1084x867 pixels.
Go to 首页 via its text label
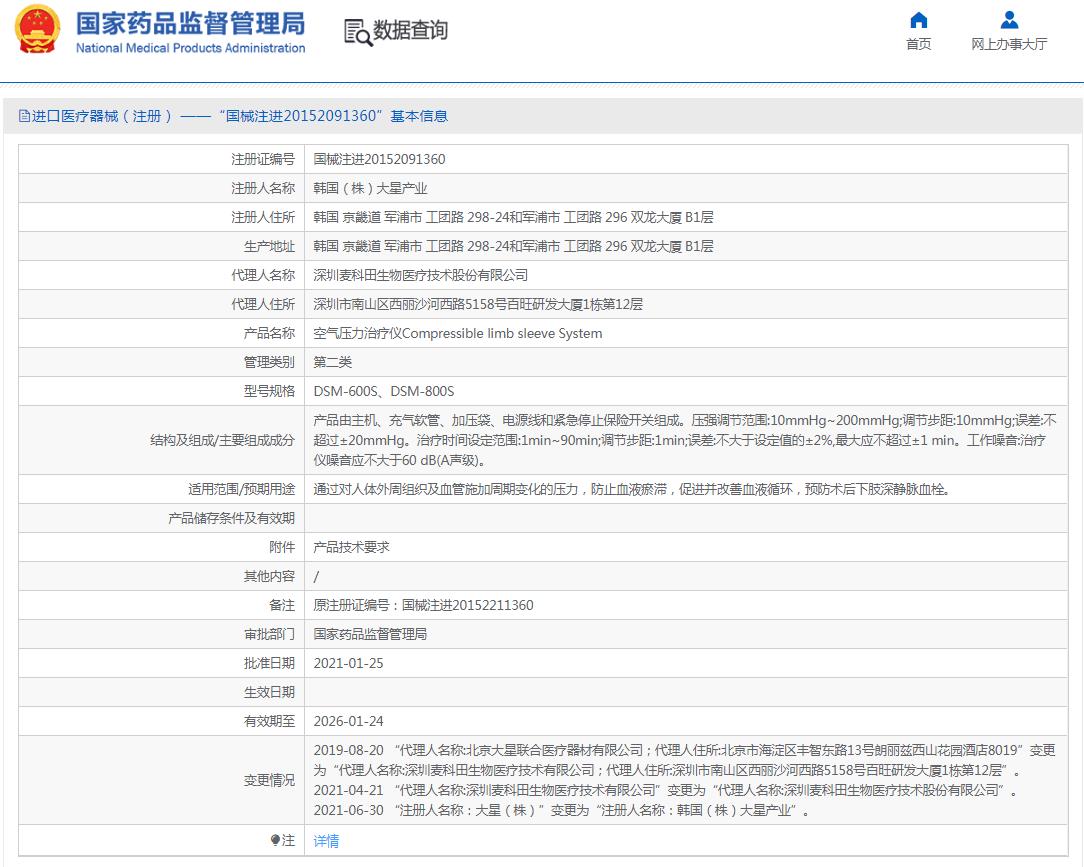(x=918, y=44)
